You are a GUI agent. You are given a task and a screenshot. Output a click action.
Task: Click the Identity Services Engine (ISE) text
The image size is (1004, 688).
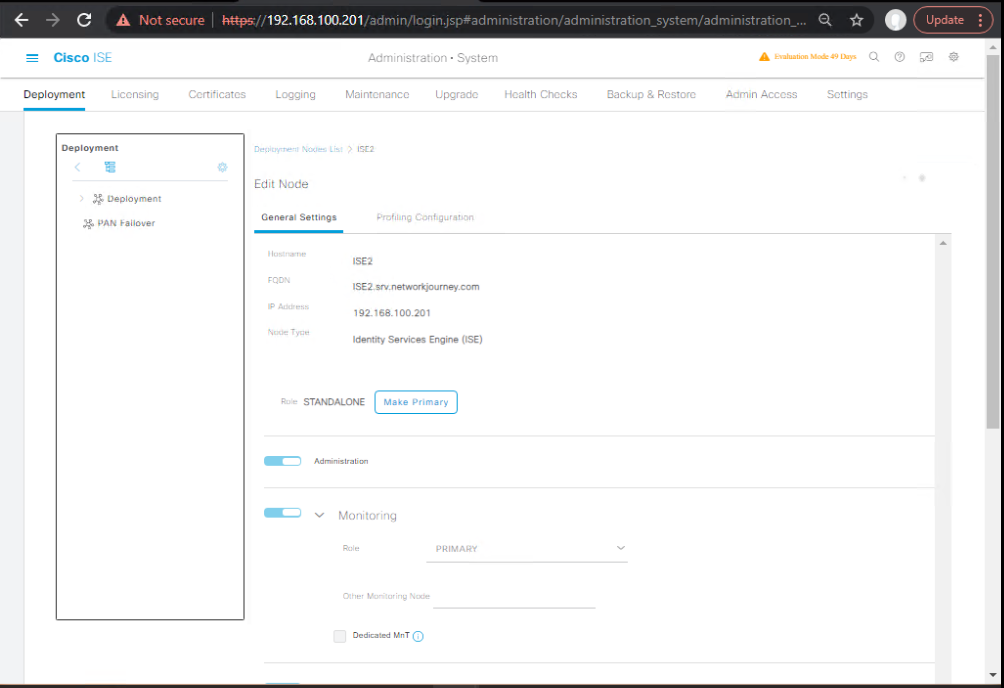[x=417, y=340]
